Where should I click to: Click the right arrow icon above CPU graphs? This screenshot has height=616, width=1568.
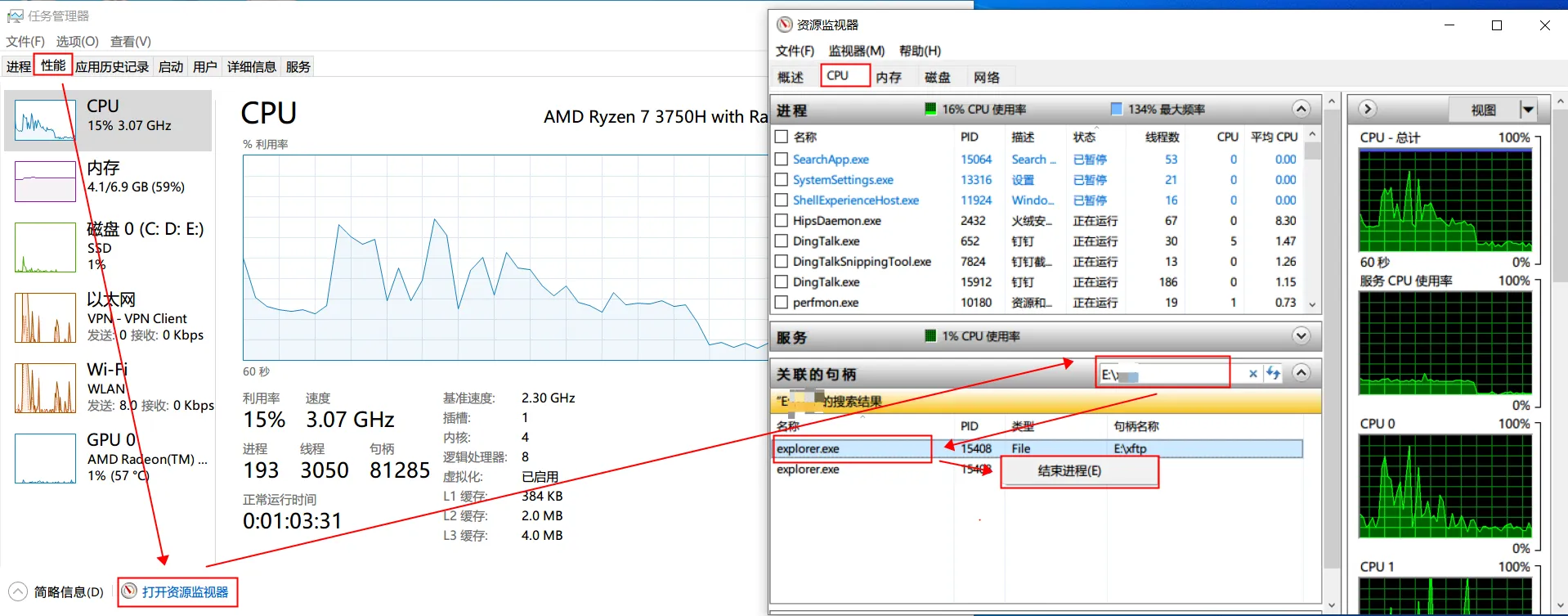[x=1368, y=109]
